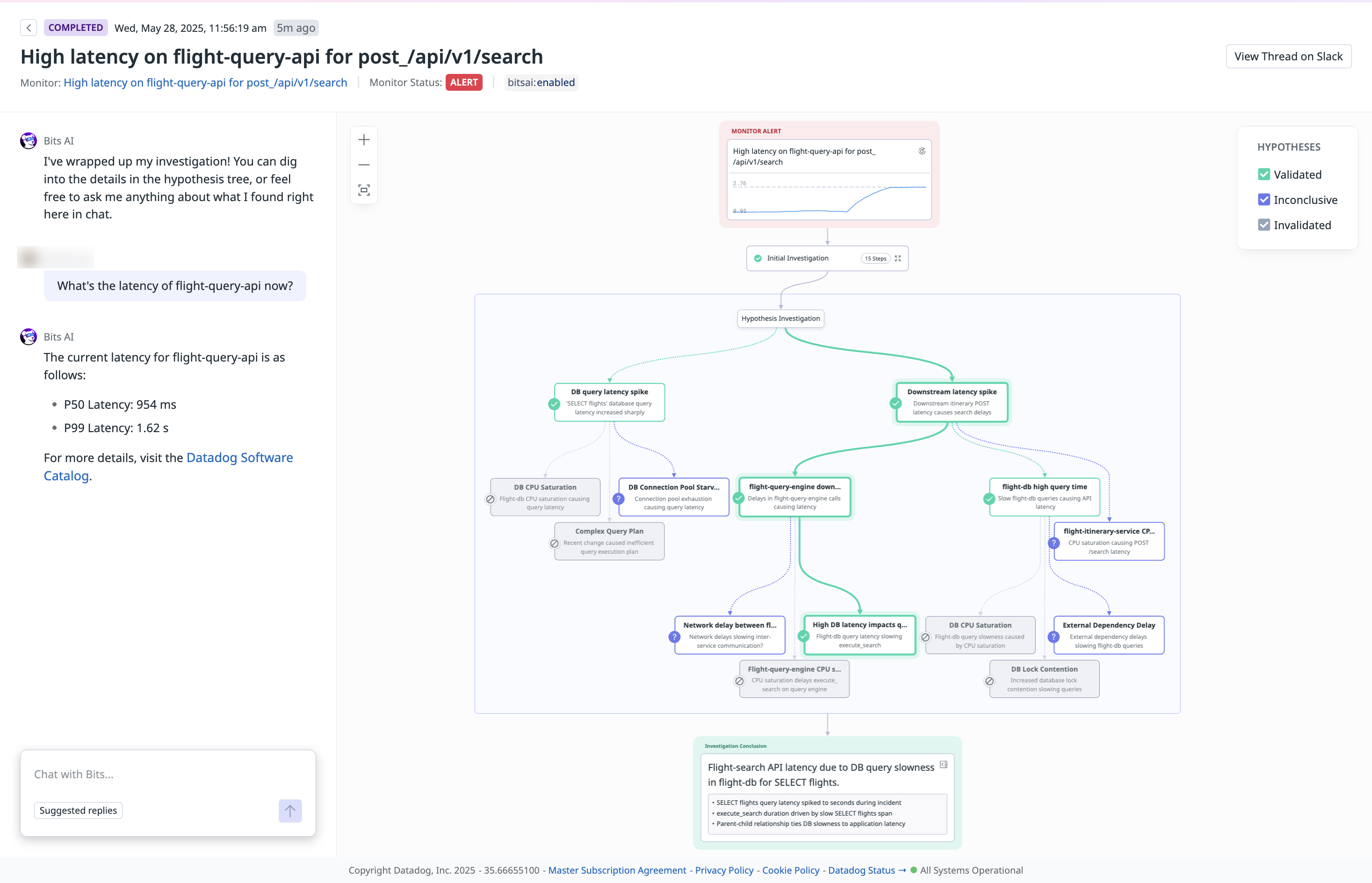
Task: Click the monitor alert card corner icon
Action: (922, 152)
